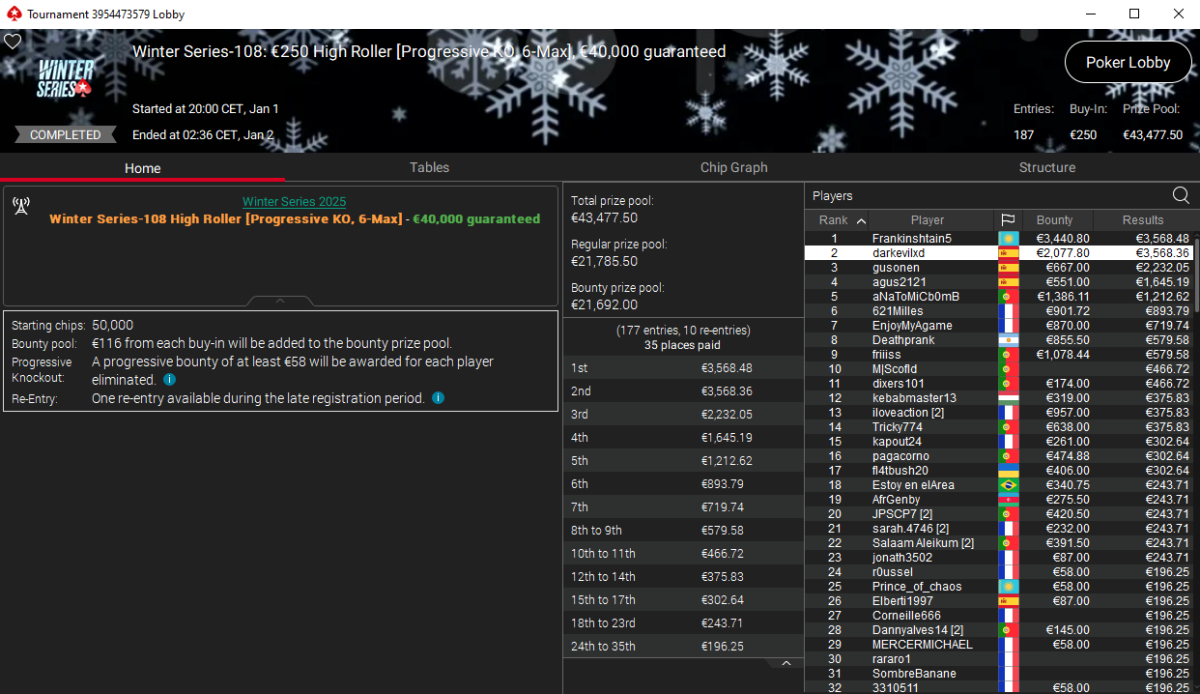Viewport: 1200px width, 694px height.
Task: Collapse the prize payout list chevron
Action: point(786,663)
